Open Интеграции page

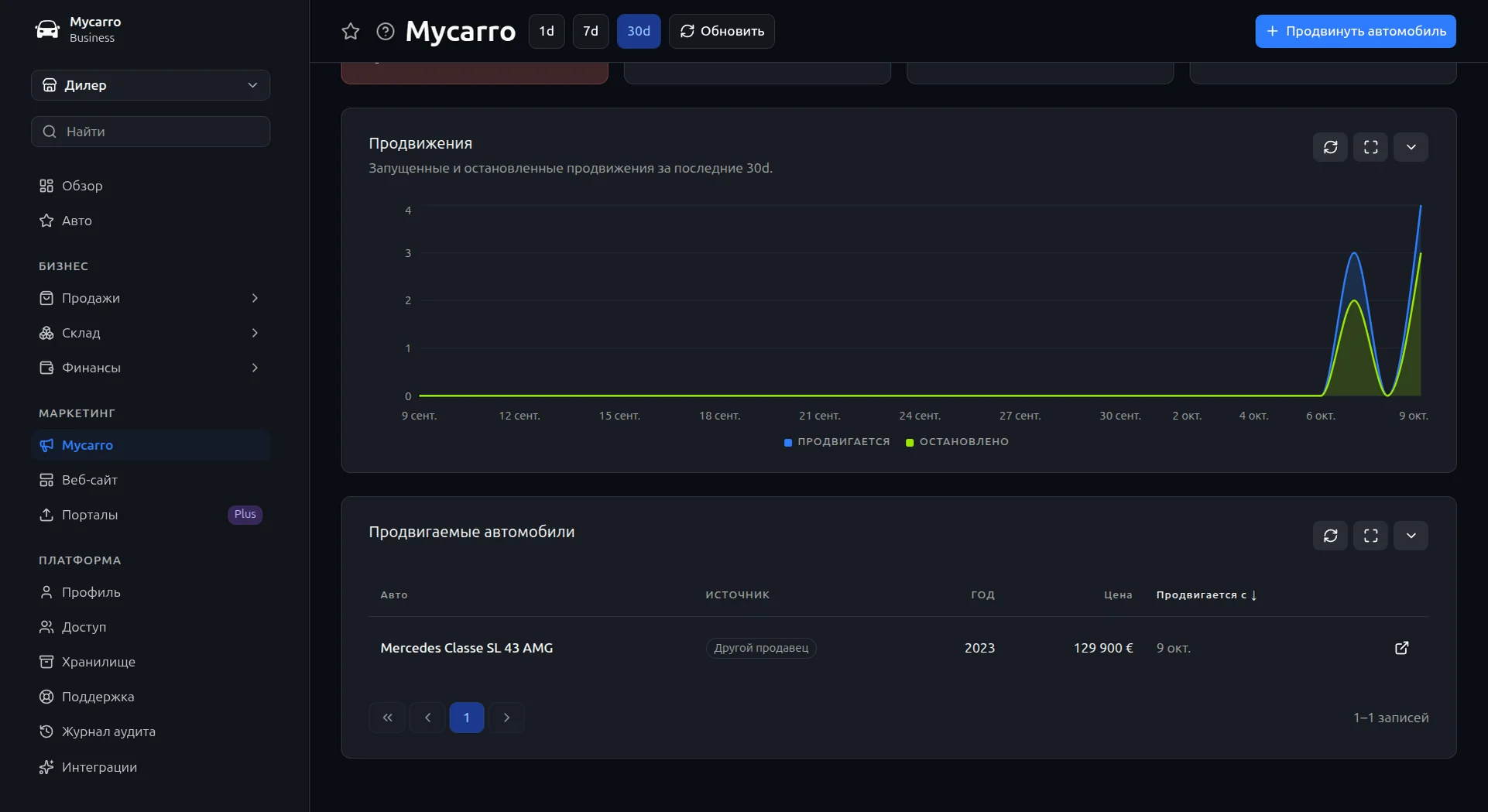pos(150,767)
